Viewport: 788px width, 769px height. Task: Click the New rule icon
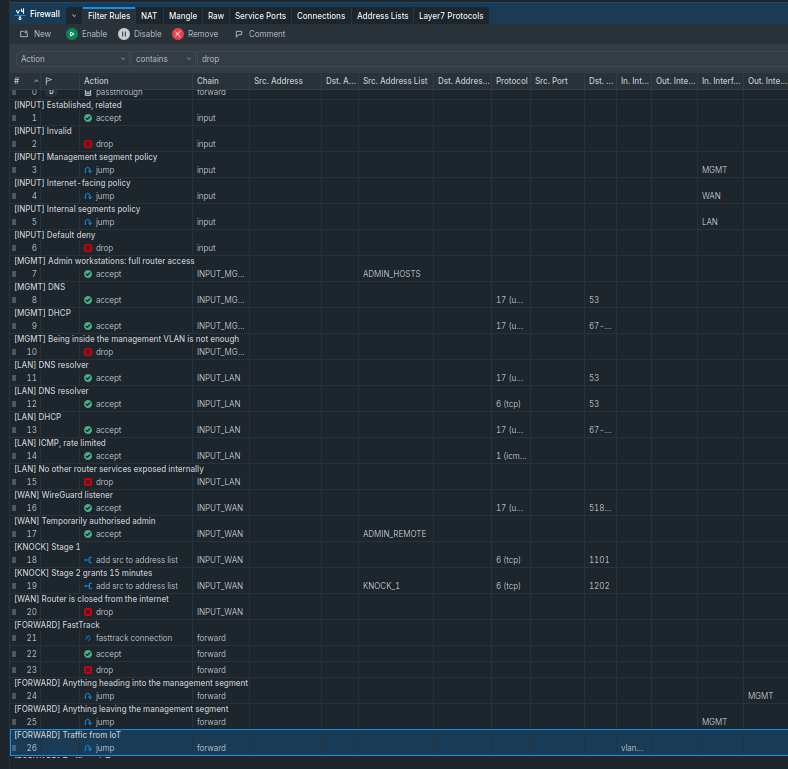pos(24,34)
